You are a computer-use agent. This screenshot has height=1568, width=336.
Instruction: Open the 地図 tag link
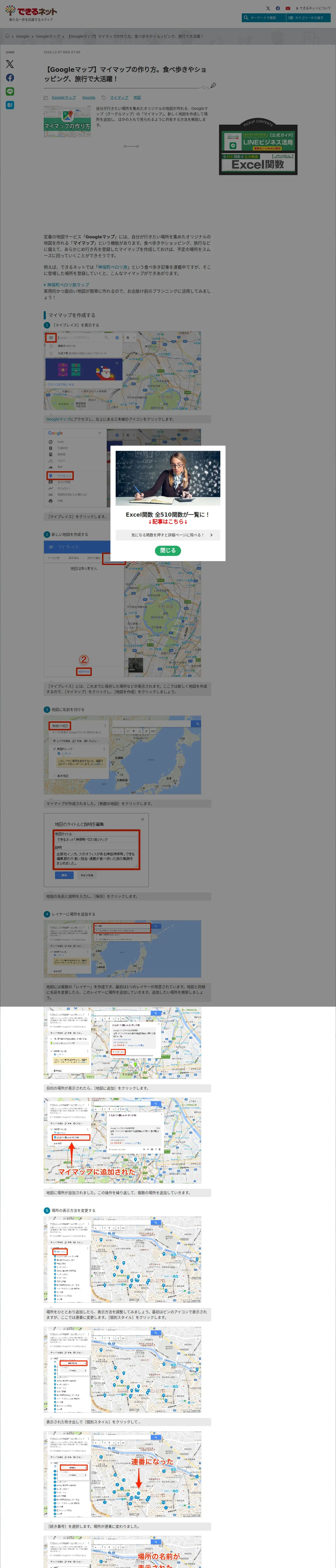tap(137, 97)
